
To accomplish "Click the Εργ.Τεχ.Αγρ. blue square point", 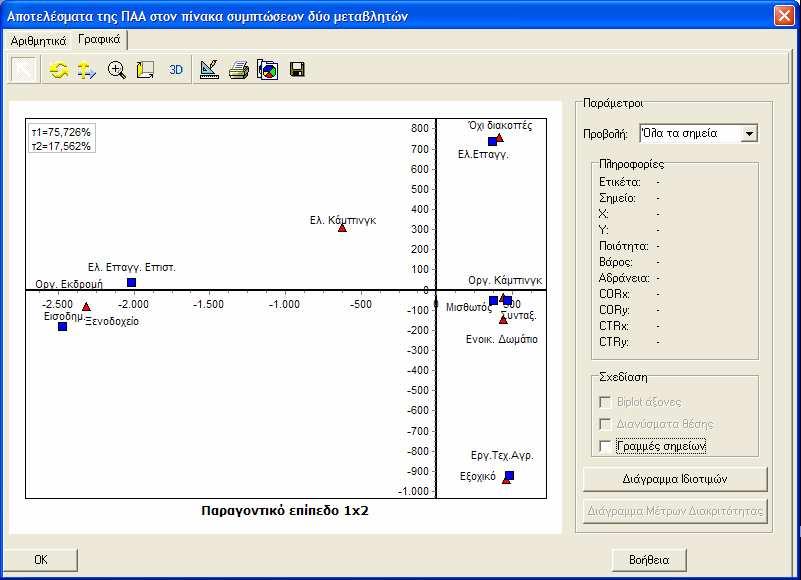I will coord(509,476).
